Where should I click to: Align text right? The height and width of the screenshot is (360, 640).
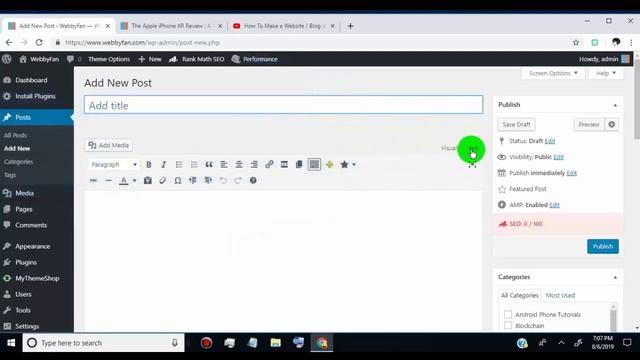[x=254, y=164]
